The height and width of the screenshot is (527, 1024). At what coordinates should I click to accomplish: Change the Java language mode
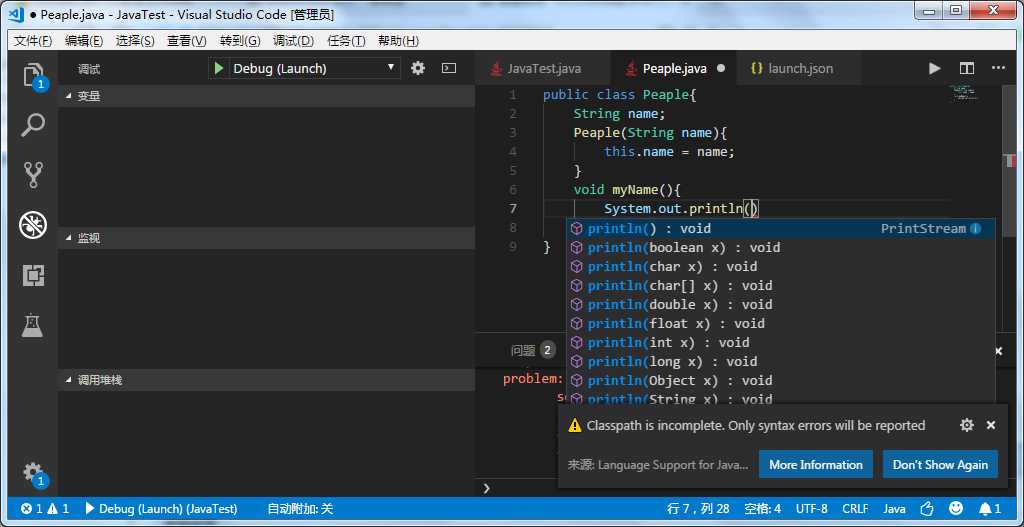click(x=894, y=508)
